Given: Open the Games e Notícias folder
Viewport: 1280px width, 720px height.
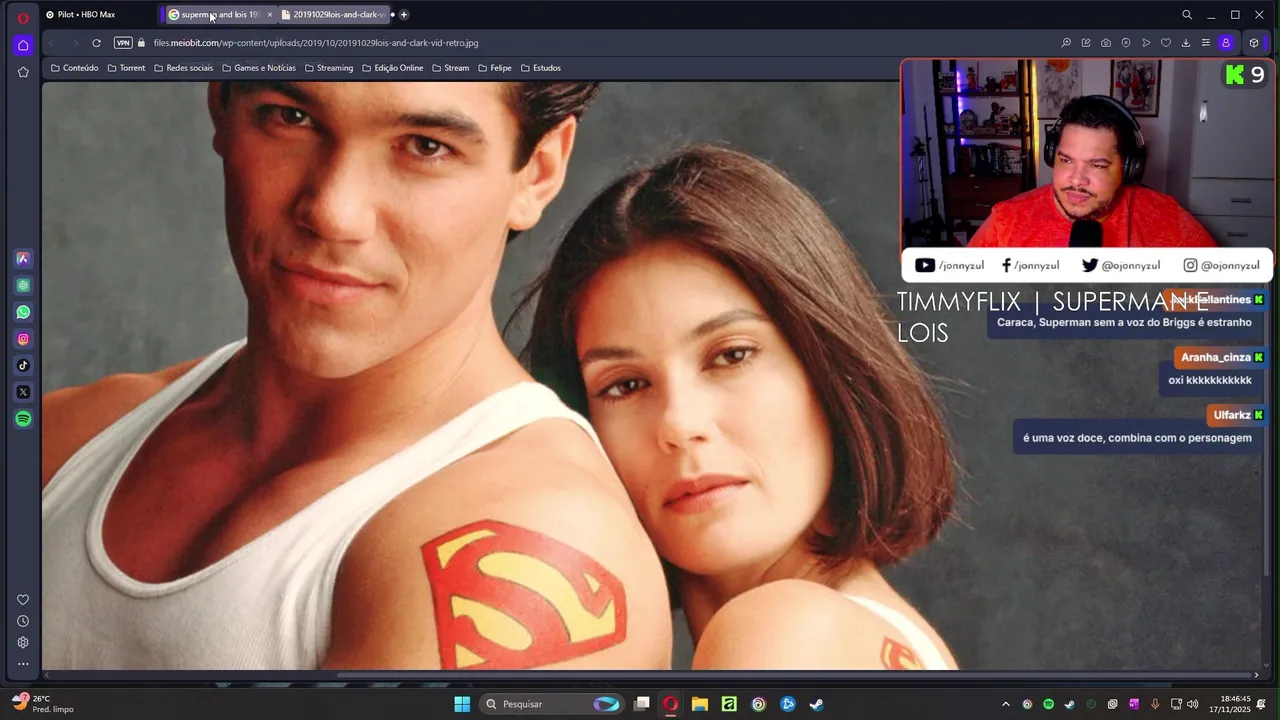Looking at the screenshot, I should [259, 68].
